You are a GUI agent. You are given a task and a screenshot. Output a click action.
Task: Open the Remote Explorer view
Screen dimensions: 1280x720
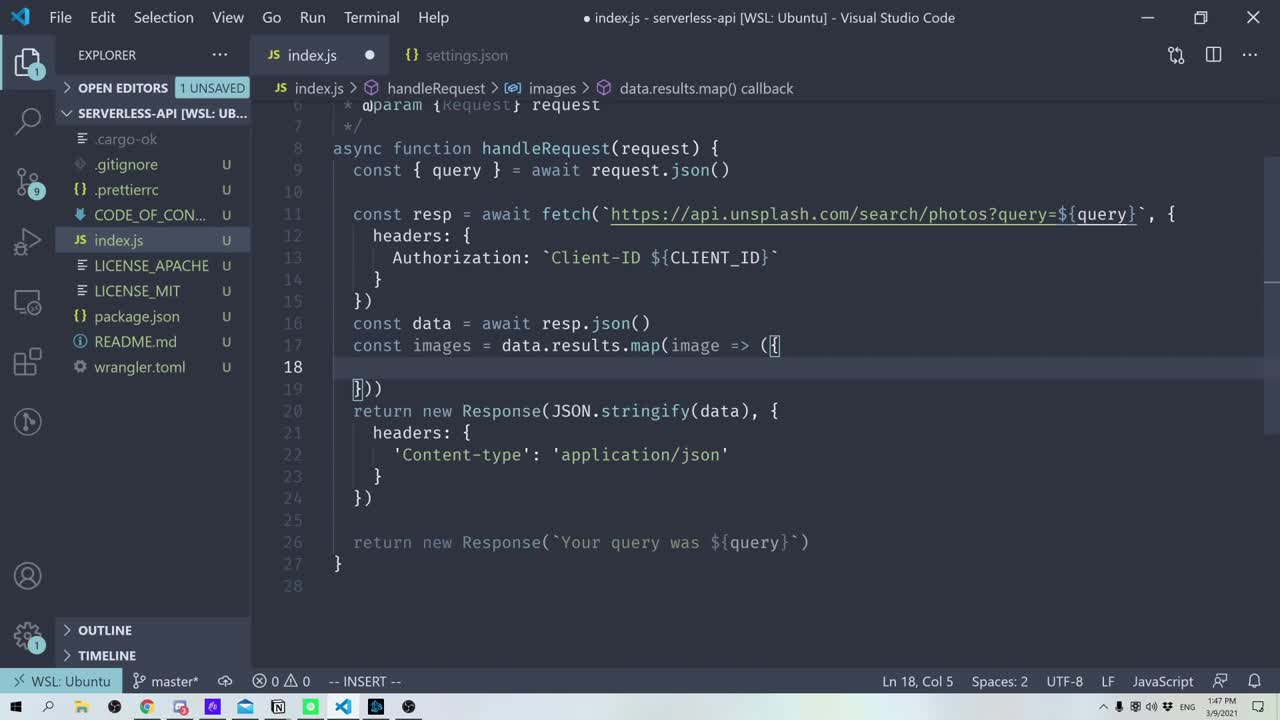(28, 301)
